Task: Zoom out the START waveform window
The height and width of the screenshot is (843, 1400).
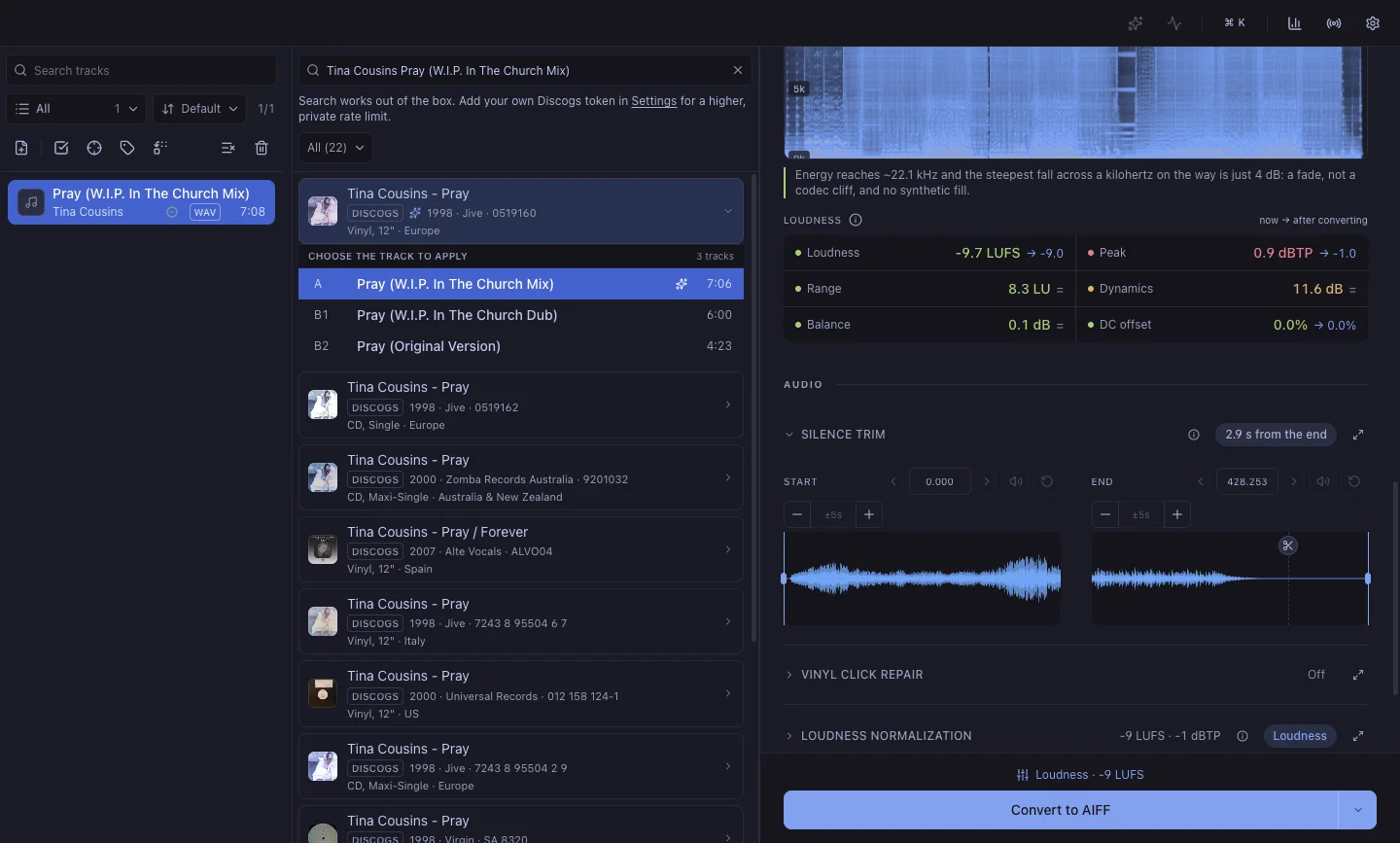Action: click(x=797, y=514)
